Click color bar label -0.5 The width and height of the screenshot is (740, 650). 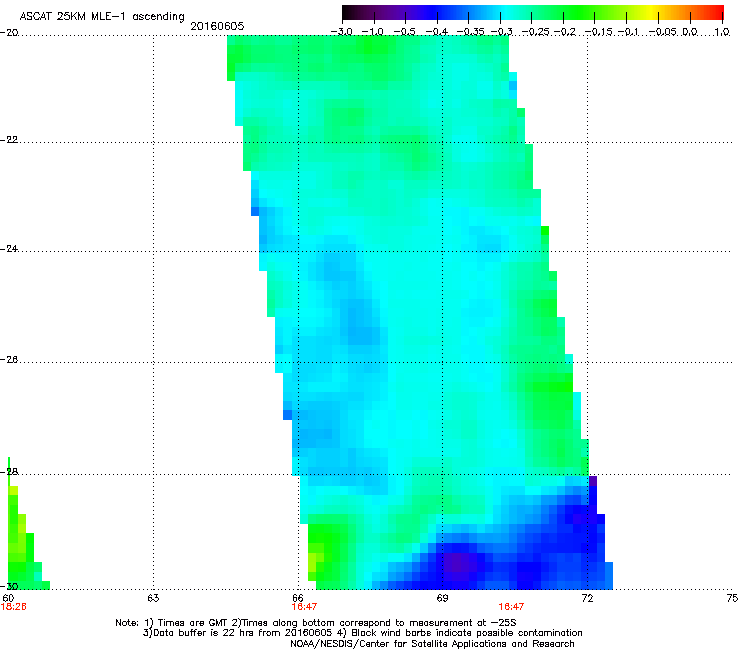click(404, 32)
